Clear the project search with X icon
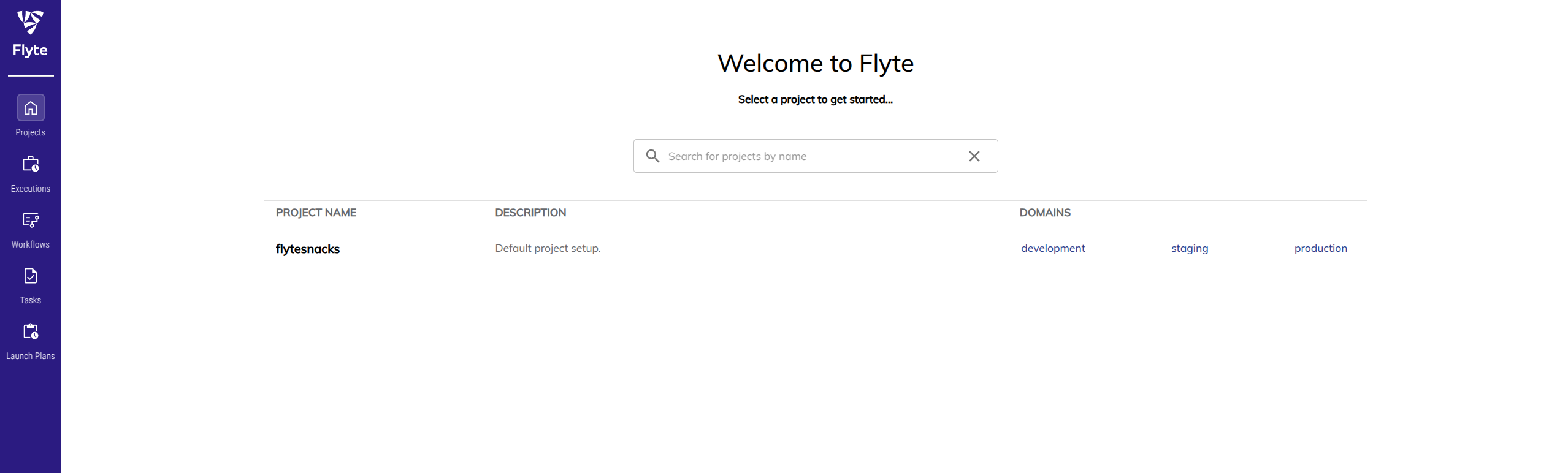Viewport: 1568px width, 473px height. [974, 156]
